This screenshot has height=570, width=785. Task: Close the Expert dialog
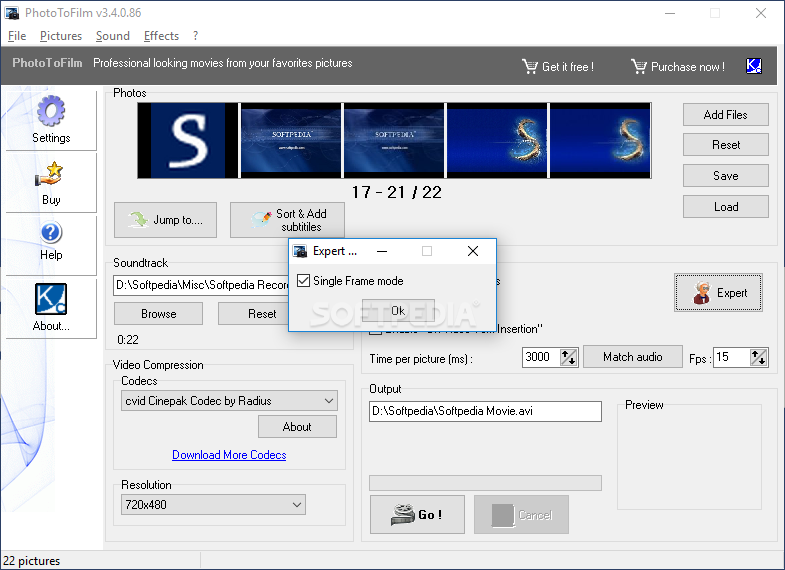(x=473, y=251)
